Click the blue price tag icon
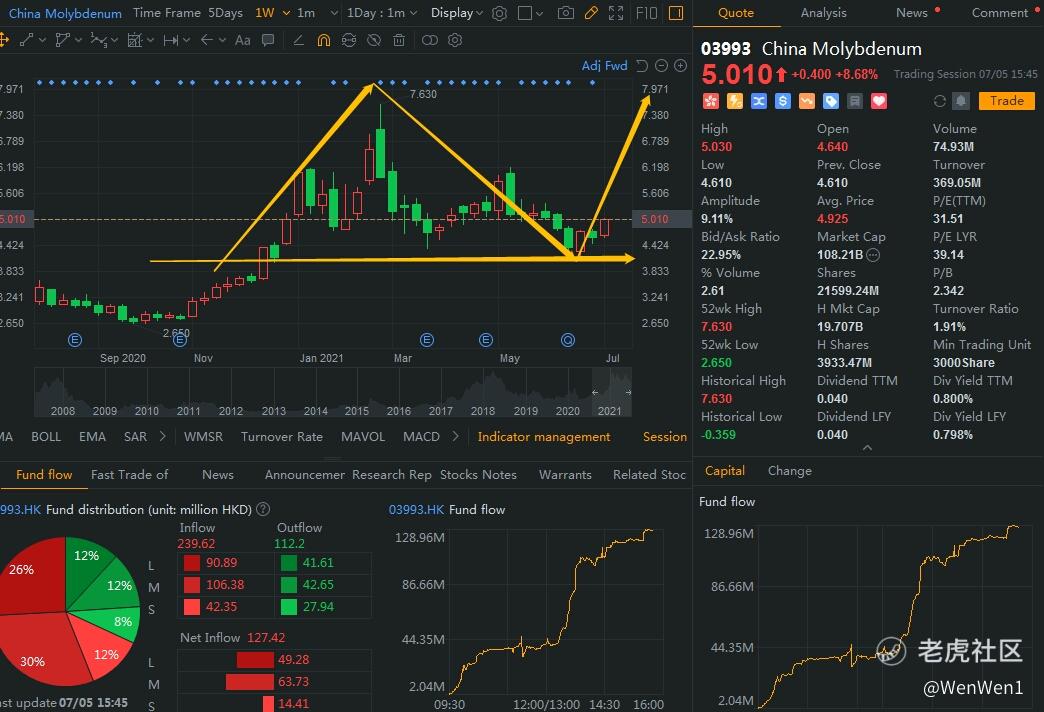The image size is (1044, 712). click(831, 101)
